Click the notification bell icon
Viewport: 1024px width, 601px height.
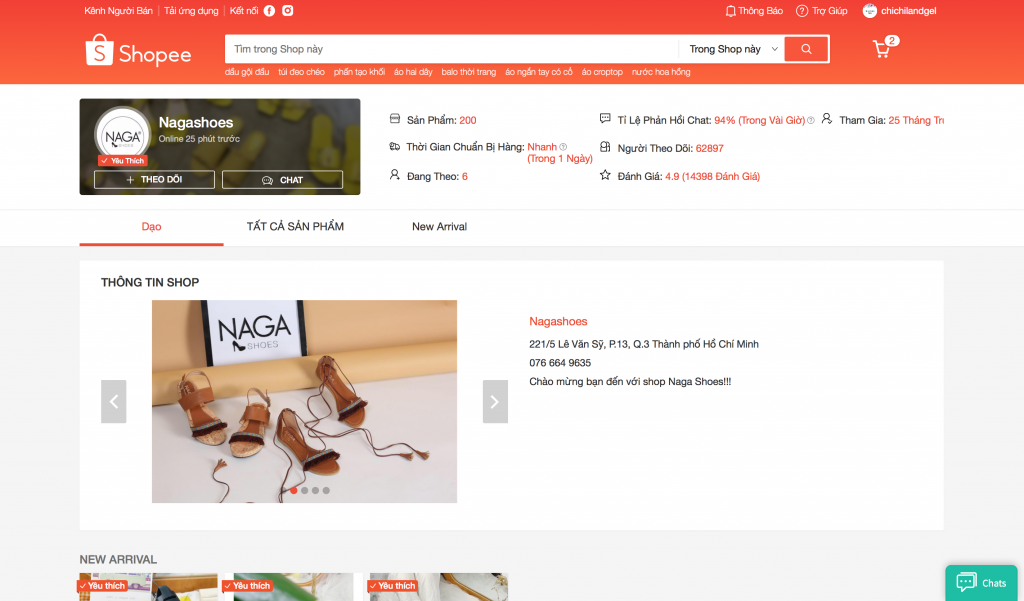click(731, 11)
